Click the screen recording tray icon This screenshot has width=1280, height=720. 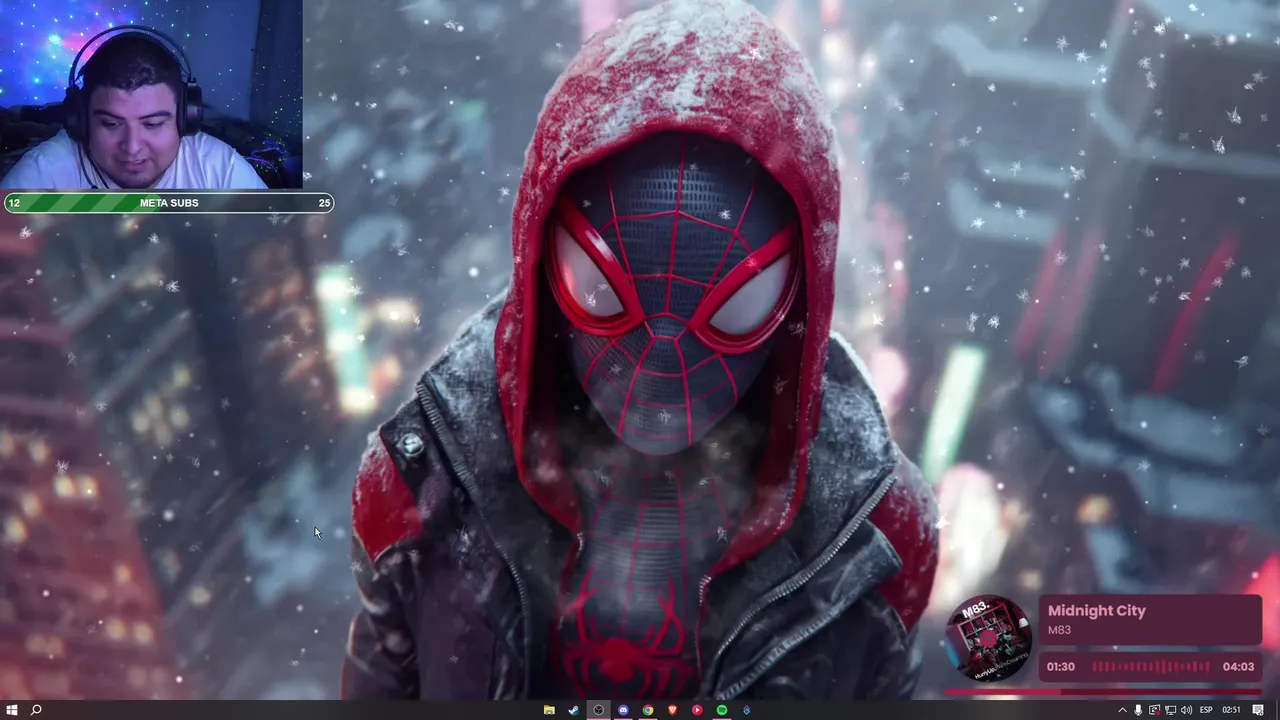1155,710
